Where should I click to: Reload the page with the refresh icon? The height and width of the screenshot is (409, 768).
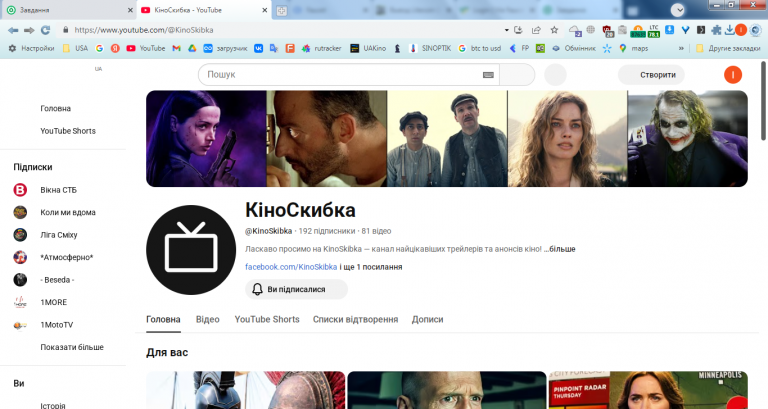coord(46,30)
